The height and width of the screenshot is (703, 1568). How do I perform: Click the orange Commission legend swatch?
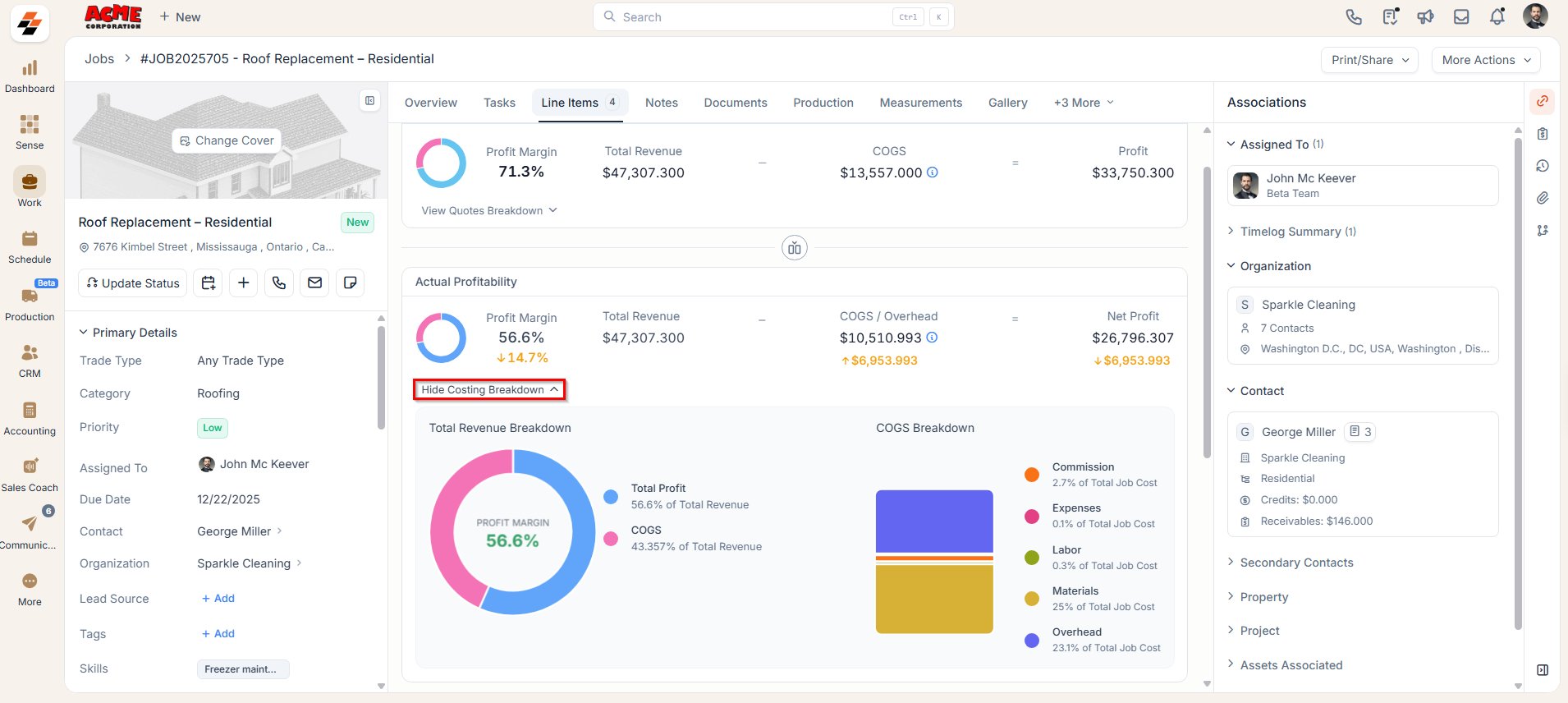click(1032, 475)
